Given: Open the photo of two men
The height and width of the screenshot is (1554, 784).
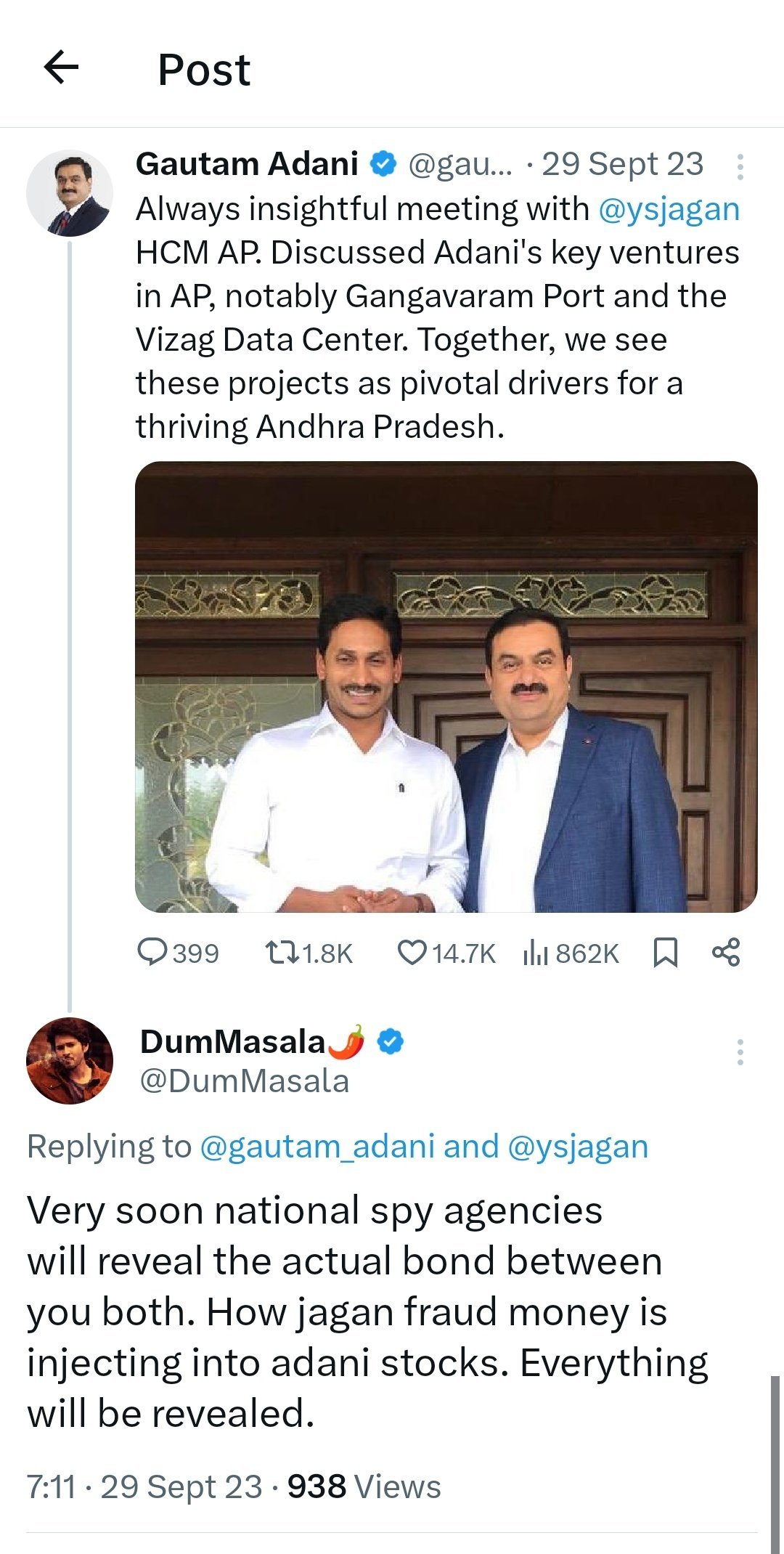Looking at the screenshot, I should (446, 686).
